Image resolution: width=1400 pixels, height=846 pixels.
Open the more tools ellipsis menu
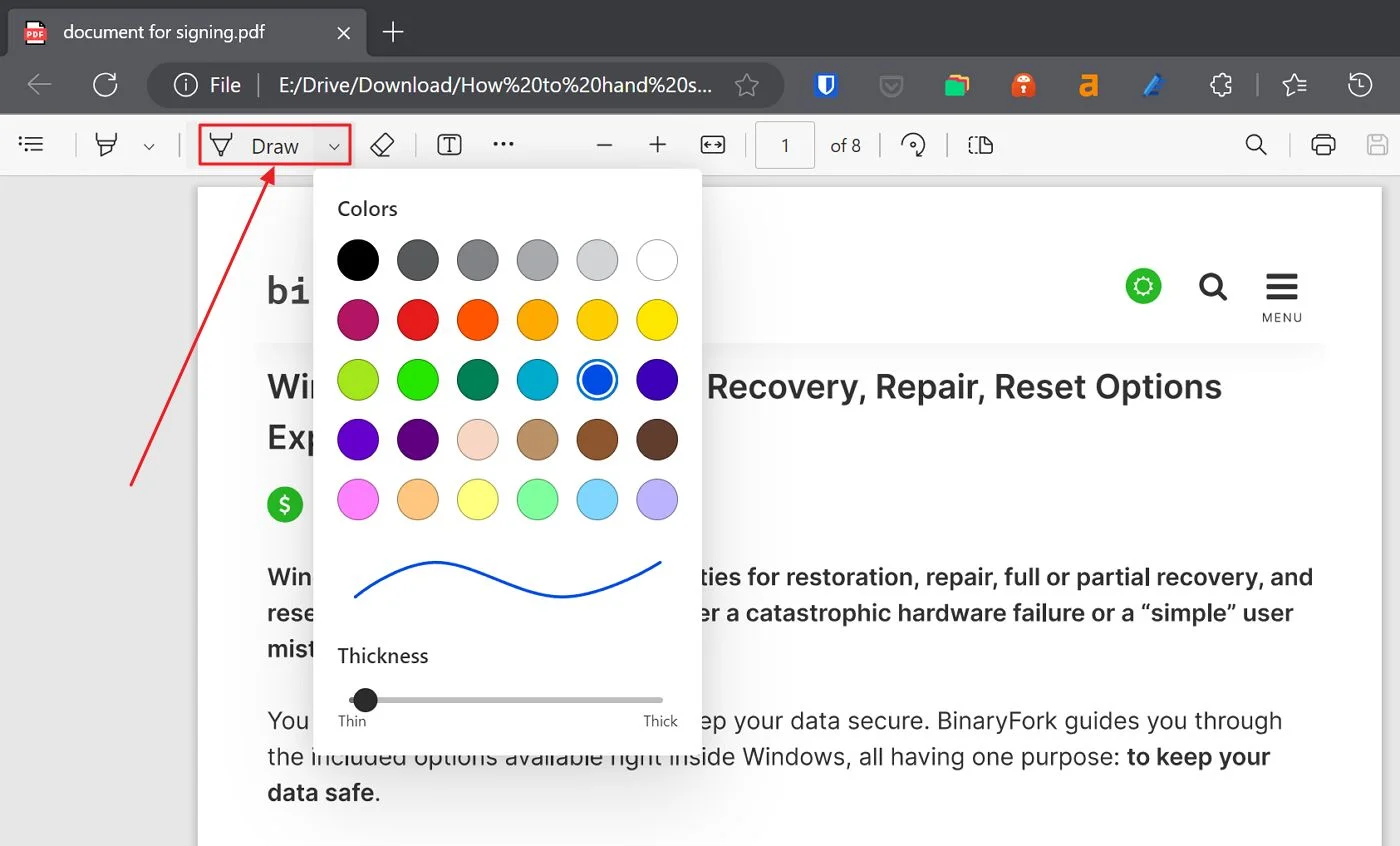point(503,144)
